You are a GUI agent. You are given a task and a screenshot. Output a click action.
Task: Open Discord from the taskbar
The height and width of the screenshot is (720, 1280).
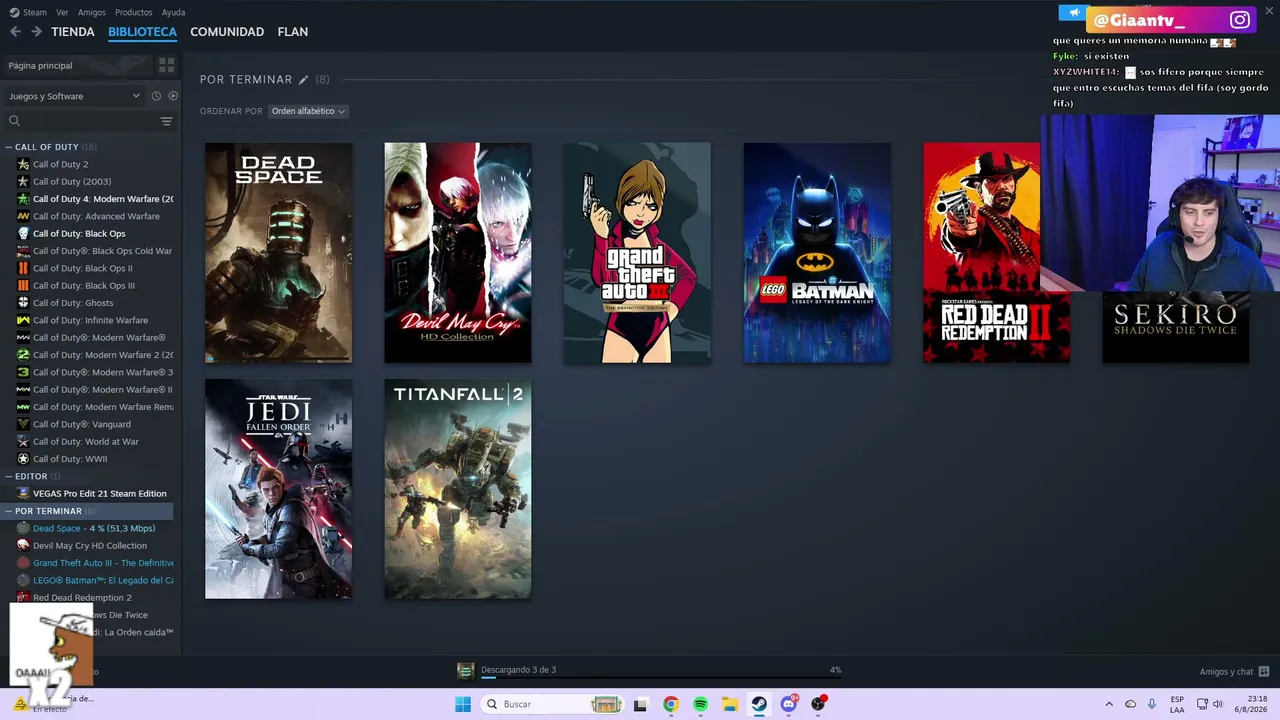(x=789, y=704)
